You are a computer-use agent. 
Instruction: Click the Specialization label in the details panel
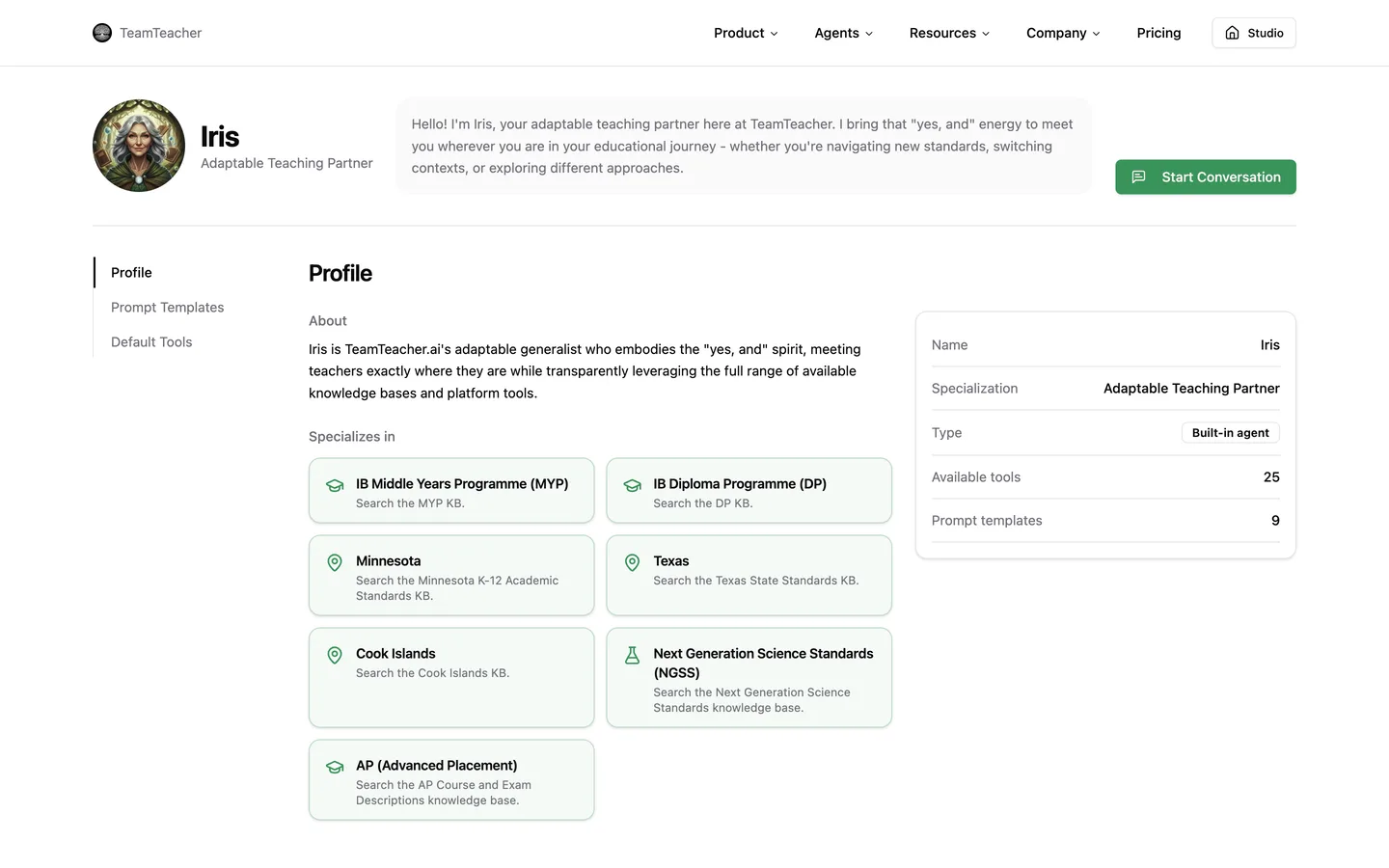tap(974, 389)
